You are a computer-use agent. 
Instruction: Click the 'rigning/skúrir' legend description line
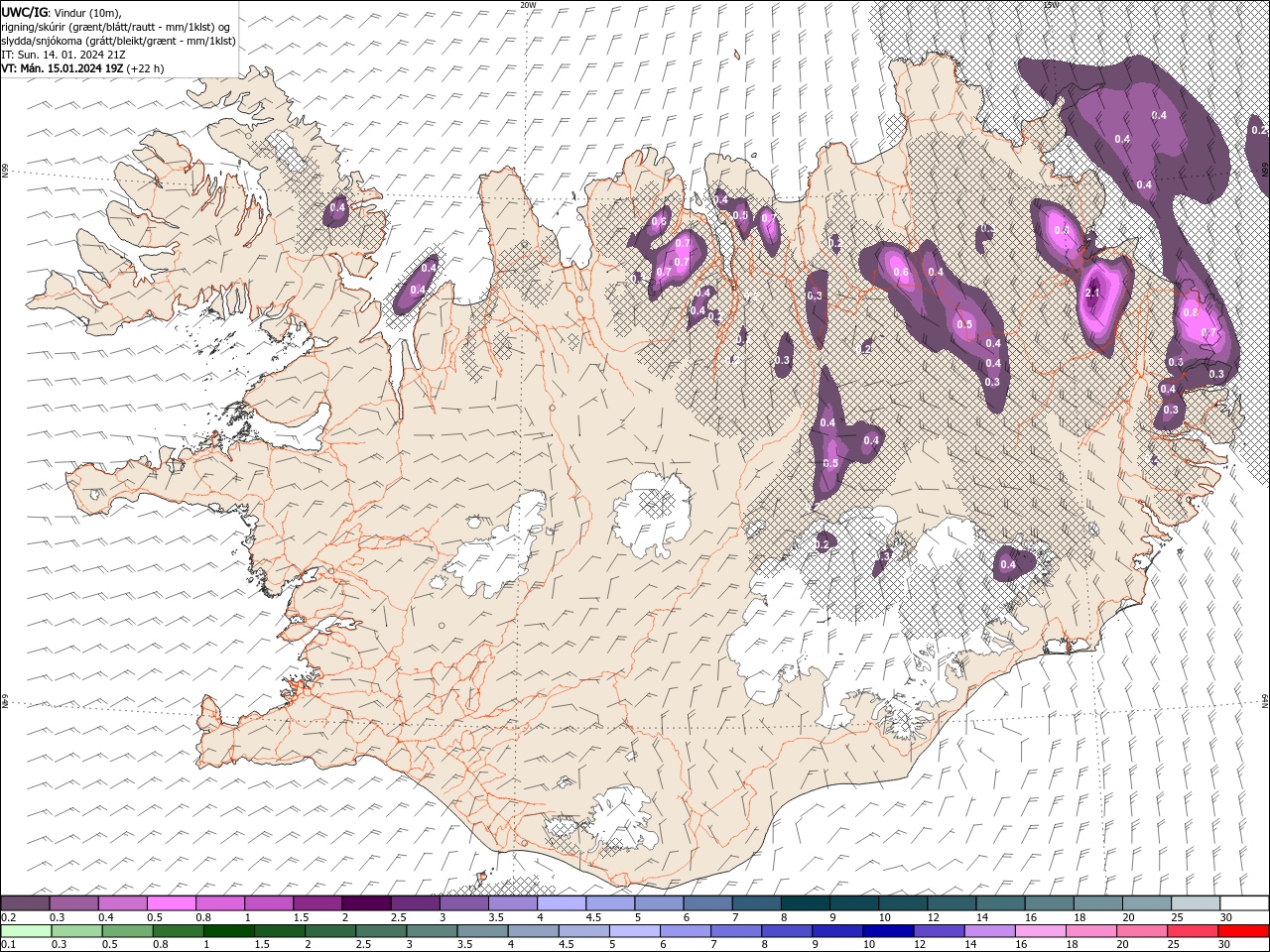(116, 27)
